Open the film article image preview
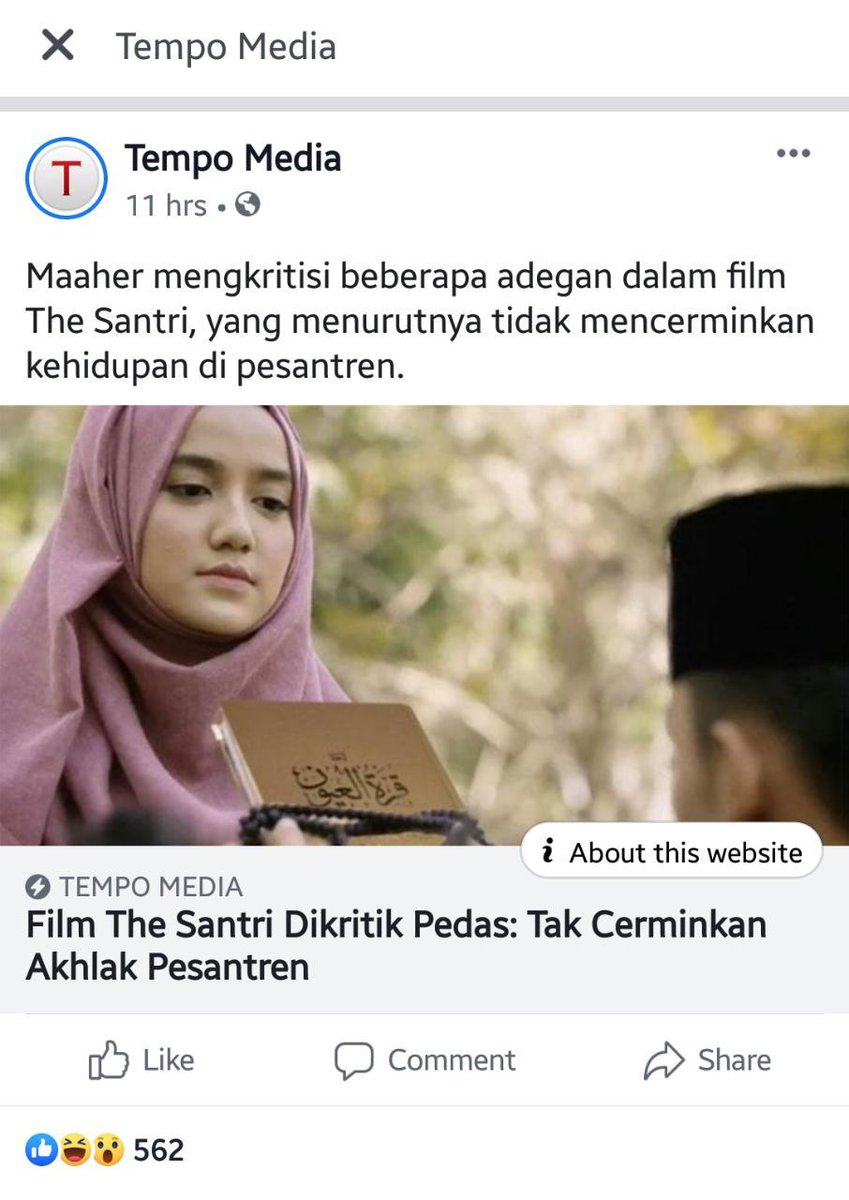The image size is (849, 1200). (x=424, y=625)
